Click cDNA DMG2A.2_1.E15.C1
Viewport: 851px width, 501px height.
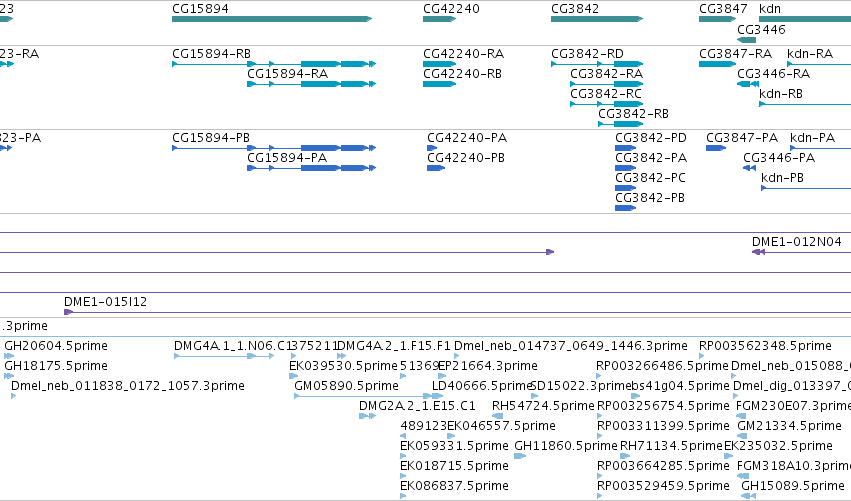point(367,416)
